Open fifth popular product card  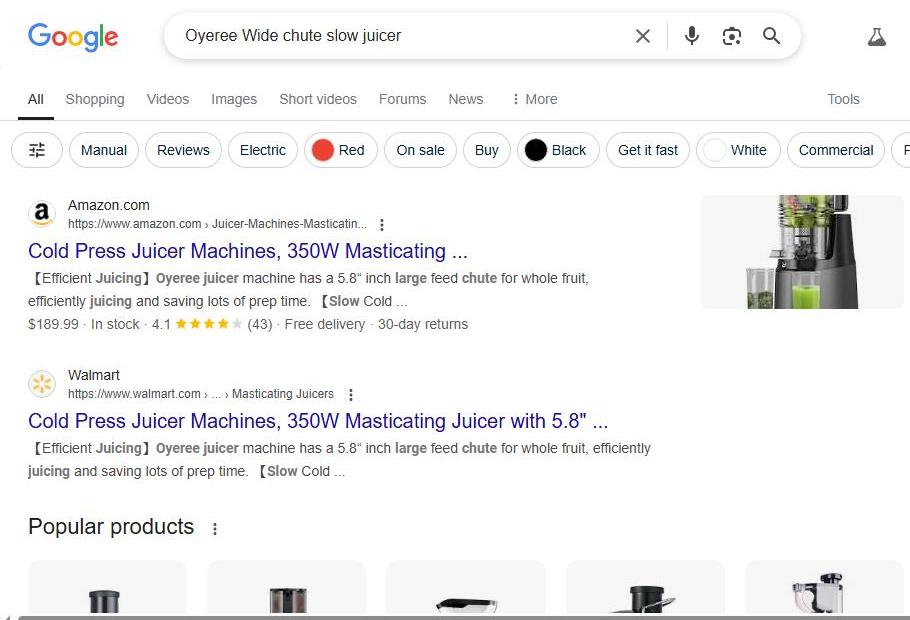point(824,587)
